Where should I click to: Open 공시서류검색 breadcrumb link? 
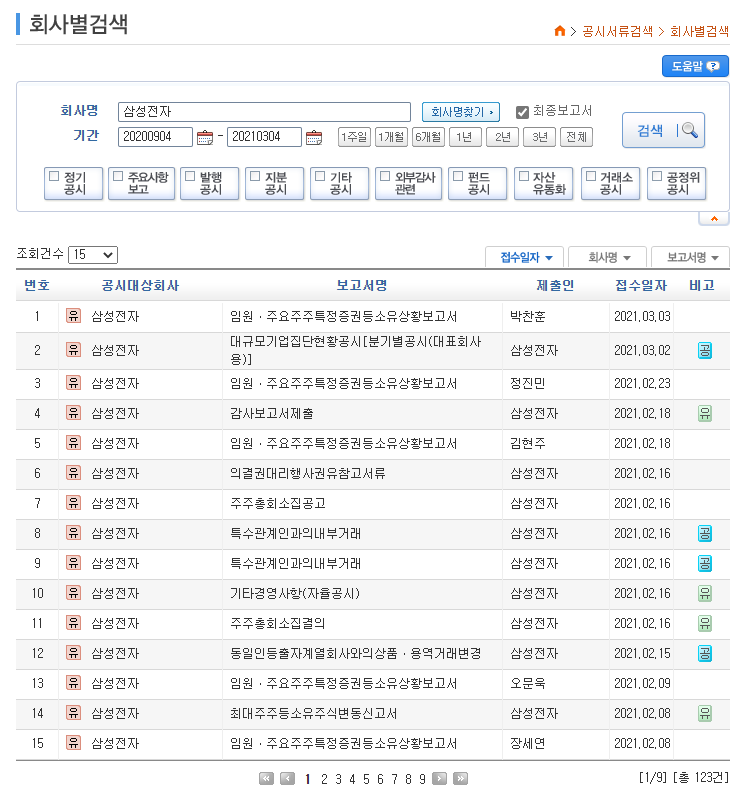coord(617,31)
